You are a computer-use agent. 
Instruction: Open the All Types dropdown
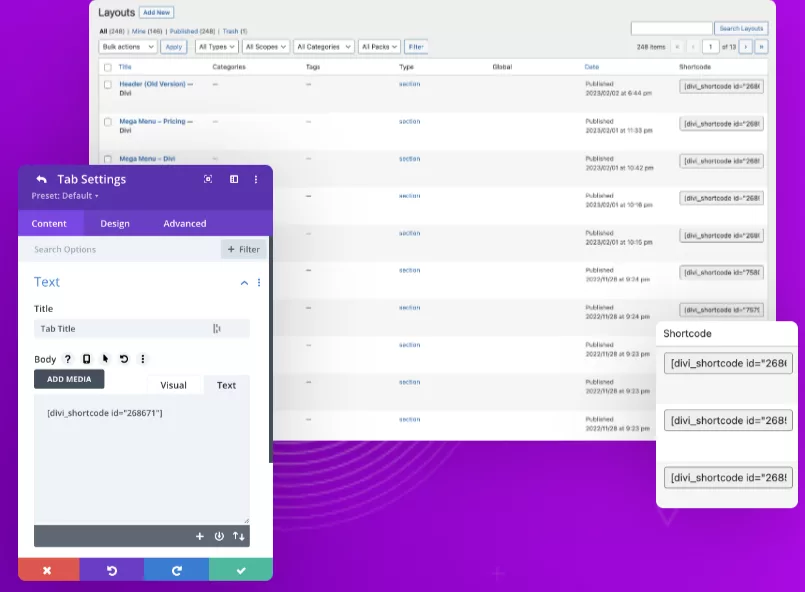pos(216,47)
